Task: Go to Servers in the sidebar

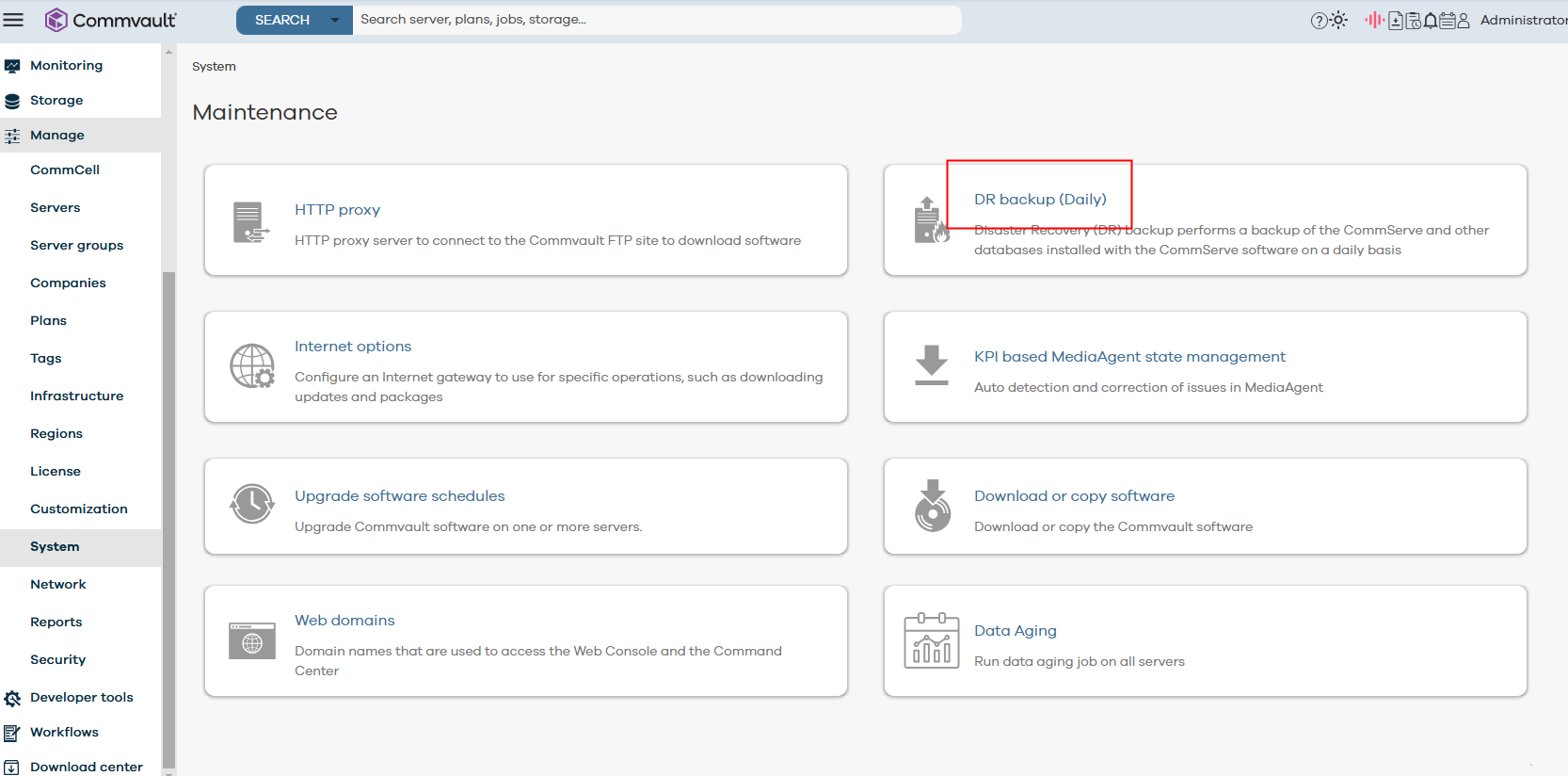Action: tap(55, 207)
